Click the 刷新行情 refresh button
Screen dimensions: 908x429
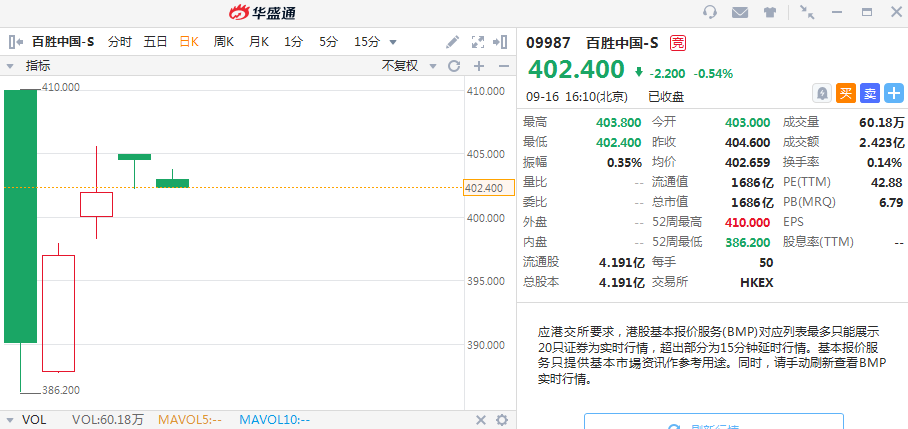coord(713,421)
